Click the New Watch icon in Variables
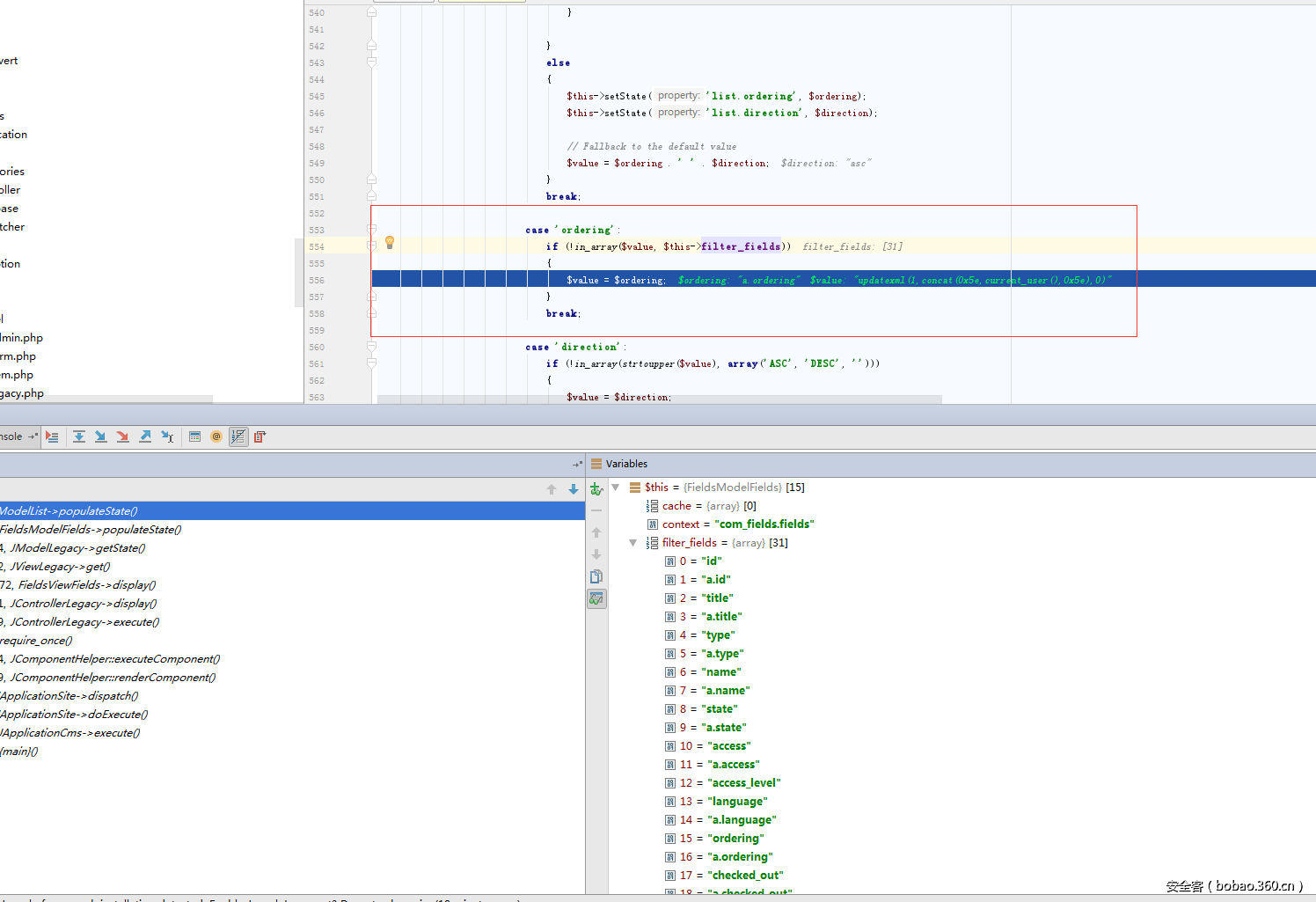1316x902 pixels. tap(596, 489)
